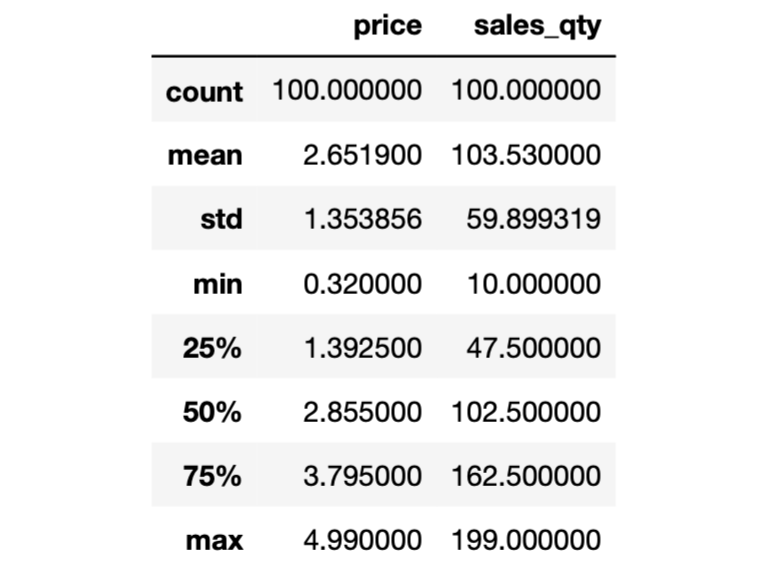Select the 50% row label
The width and height of the screenshot is (760, 576).
[x=212, y=412]
